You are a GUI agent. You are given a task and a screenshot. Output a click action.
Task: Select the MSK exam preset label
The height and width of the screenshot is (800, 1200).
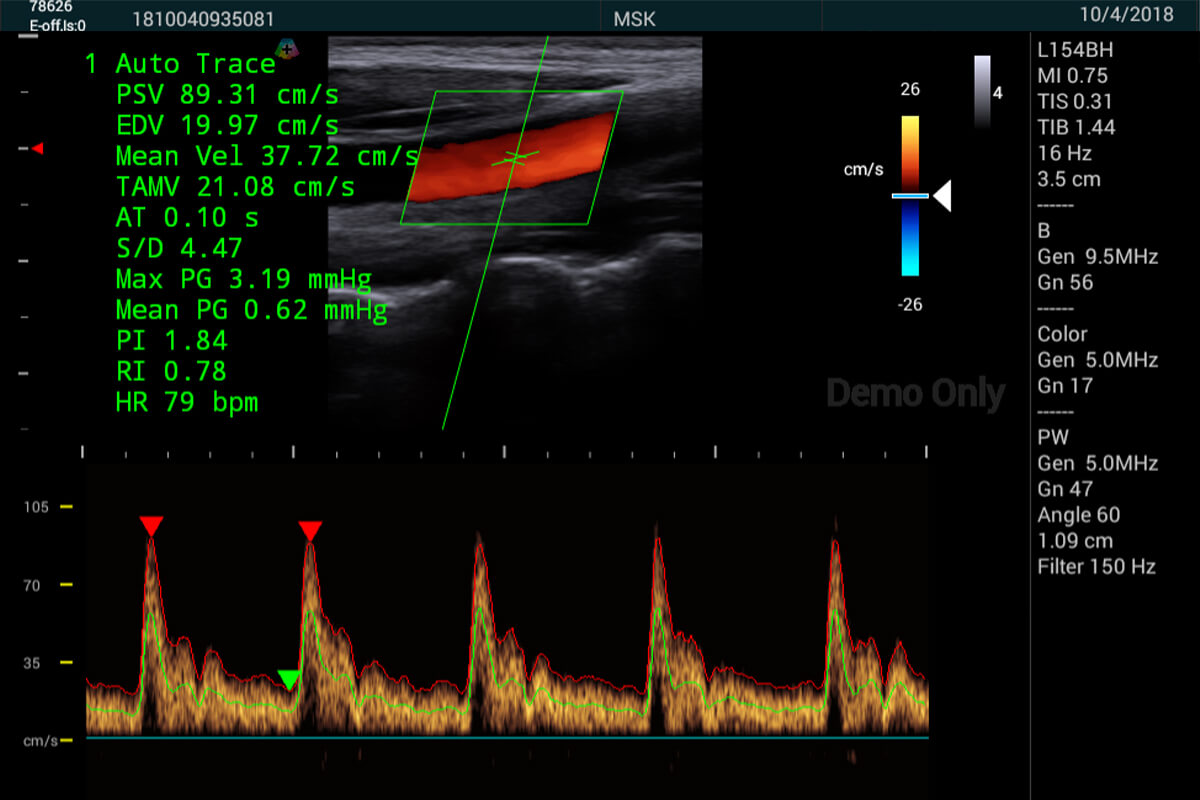(x=636, y=19)
